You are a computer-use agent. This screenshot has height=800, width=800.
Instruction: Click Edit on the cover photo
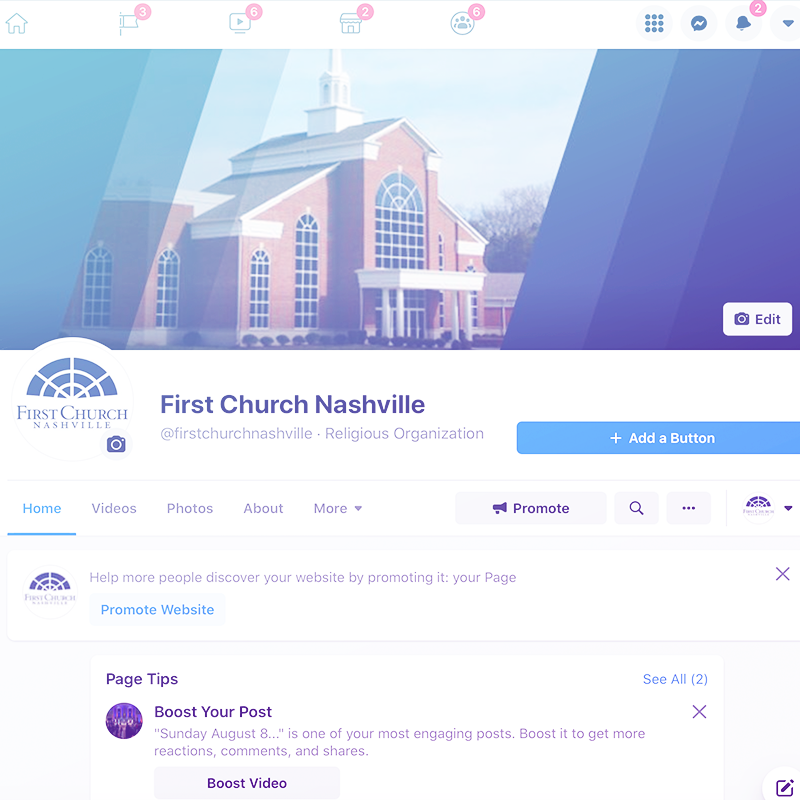[x=757, y=319]
